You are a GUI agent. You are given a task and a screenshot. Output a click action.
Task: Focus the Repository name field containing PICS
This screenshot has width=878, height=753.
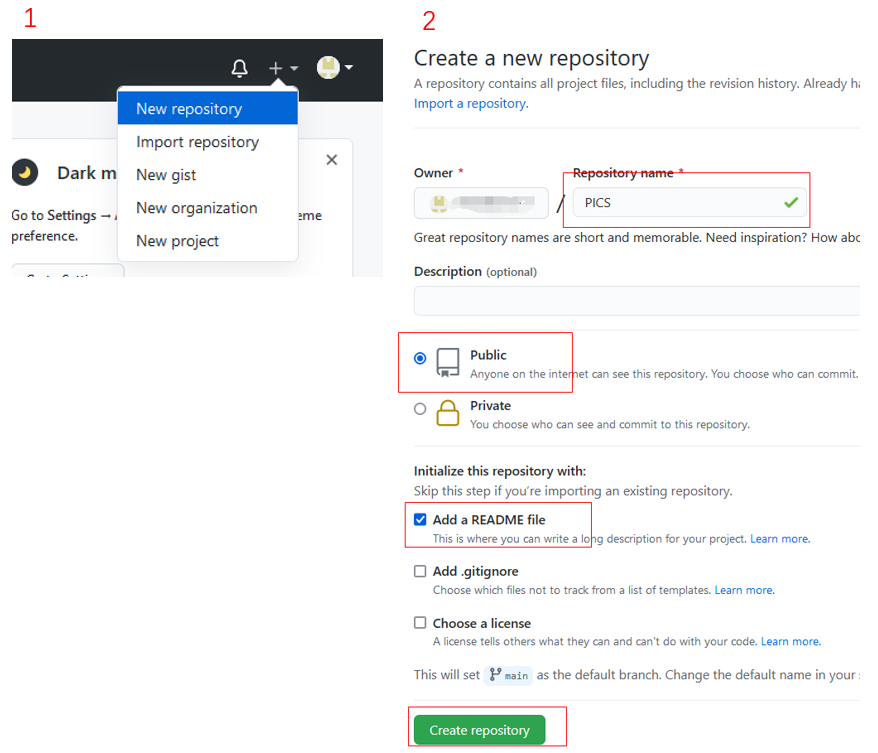pyautogui.click(x=689, y=202)
